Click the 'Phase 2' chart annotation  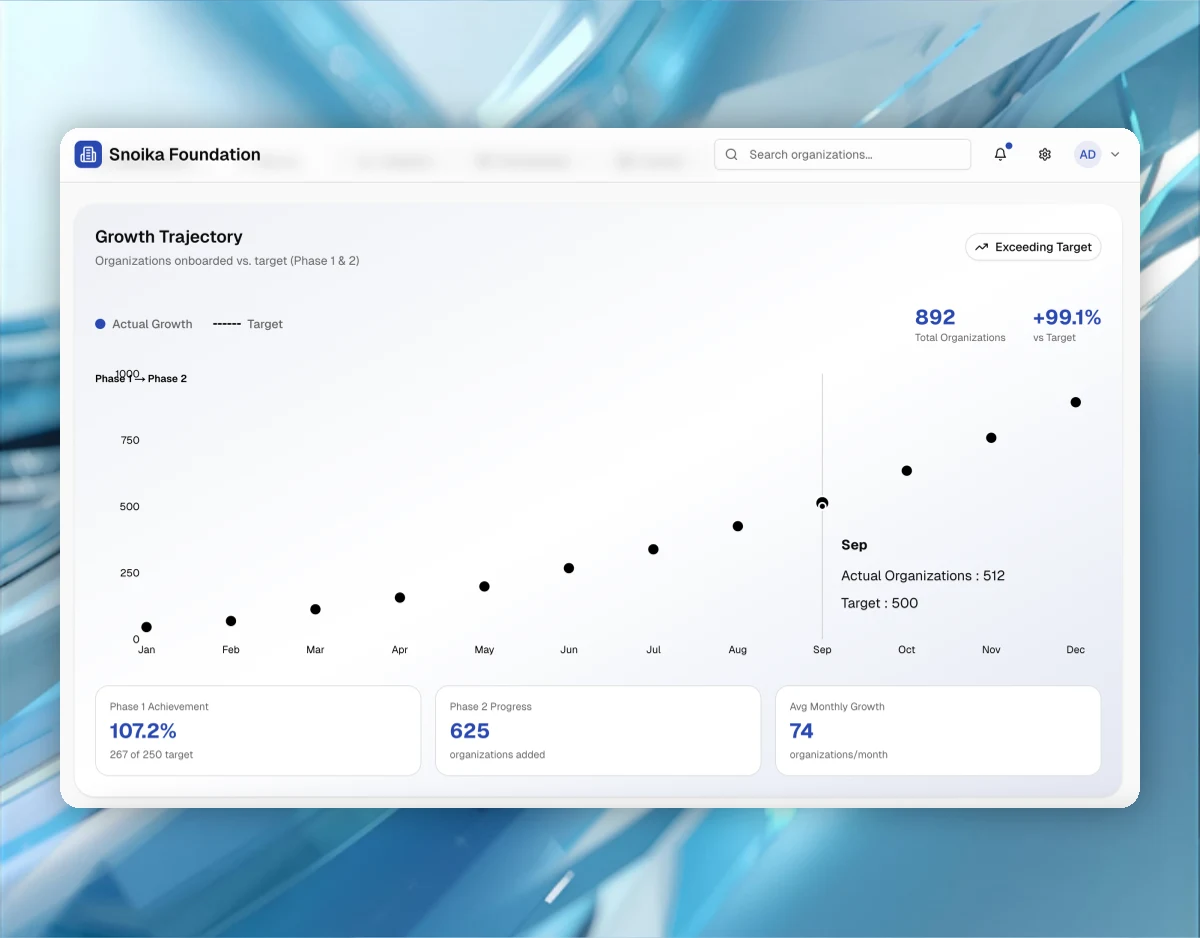(167, 379)
